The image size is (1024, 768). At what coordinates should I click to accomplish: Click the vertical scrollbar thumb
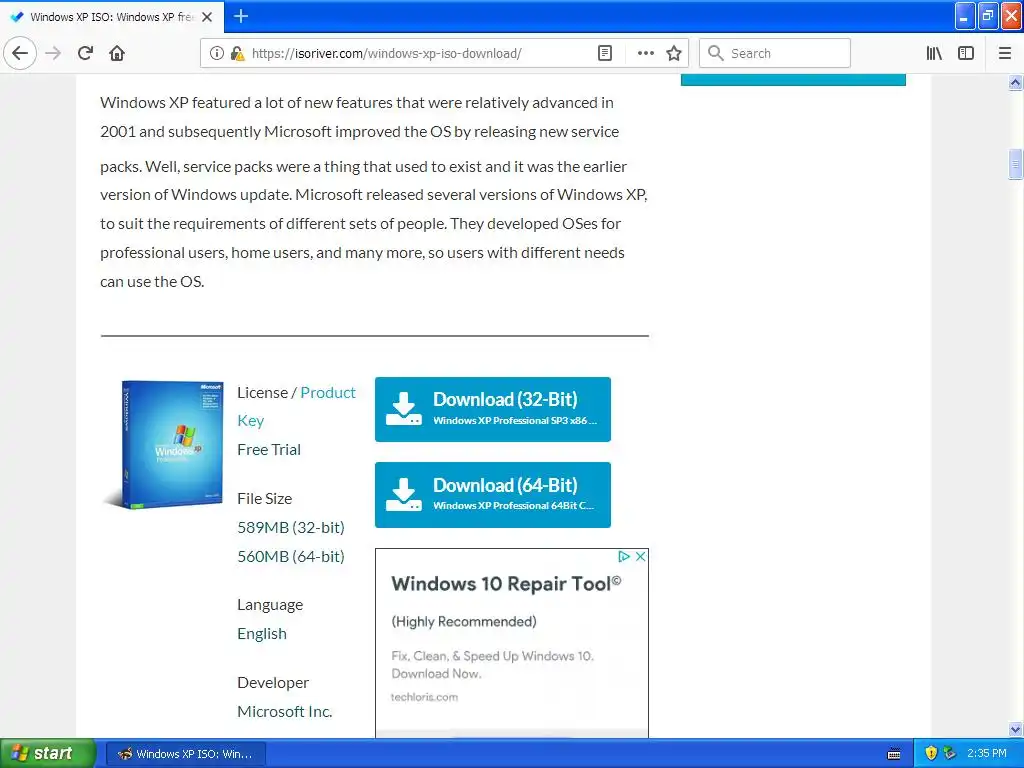click(1016, 164)
